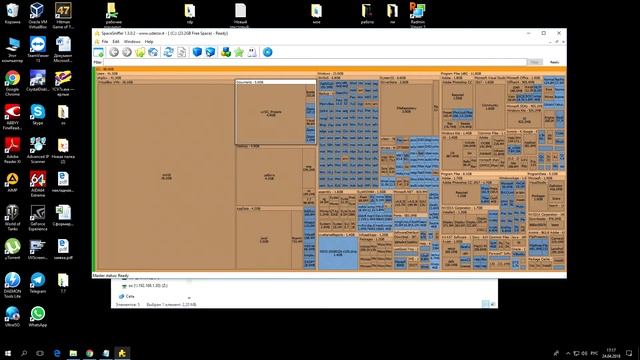The width and height of the screenshot is (640, 360).
Task: Open the File menu
Action: point(105,42)
